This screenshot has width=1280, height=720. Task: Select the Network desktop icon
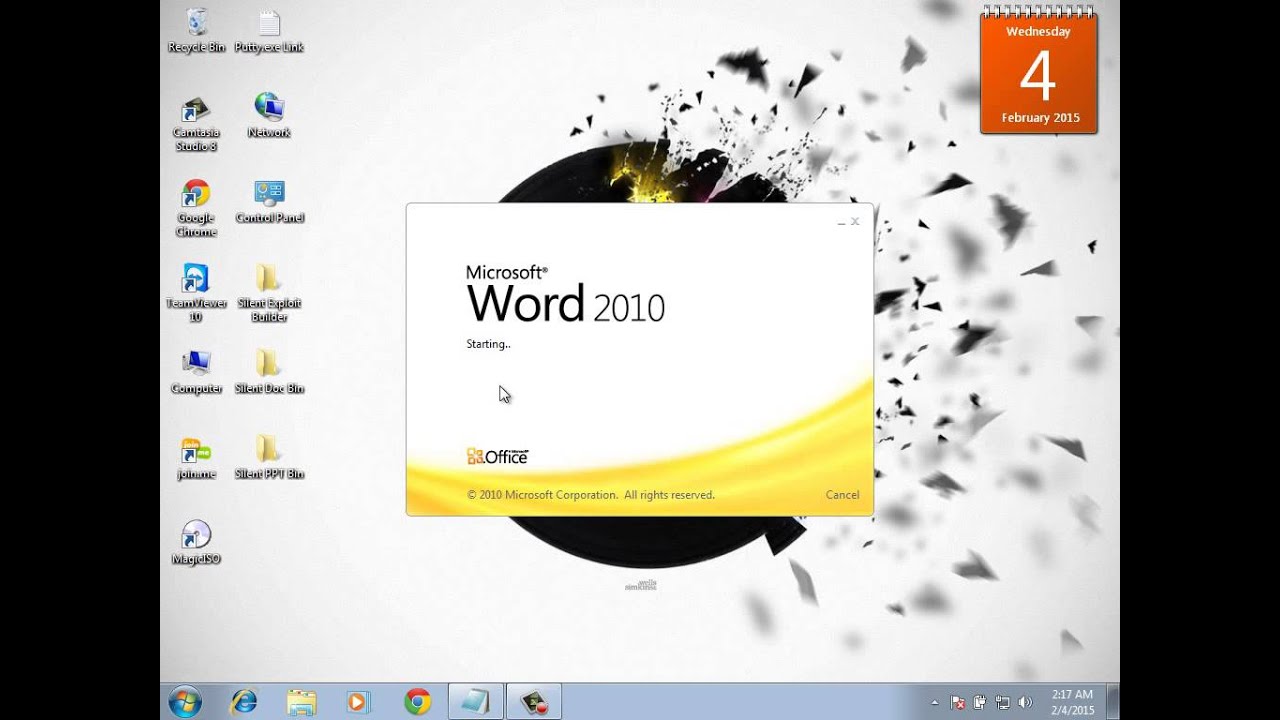point(269,116)
